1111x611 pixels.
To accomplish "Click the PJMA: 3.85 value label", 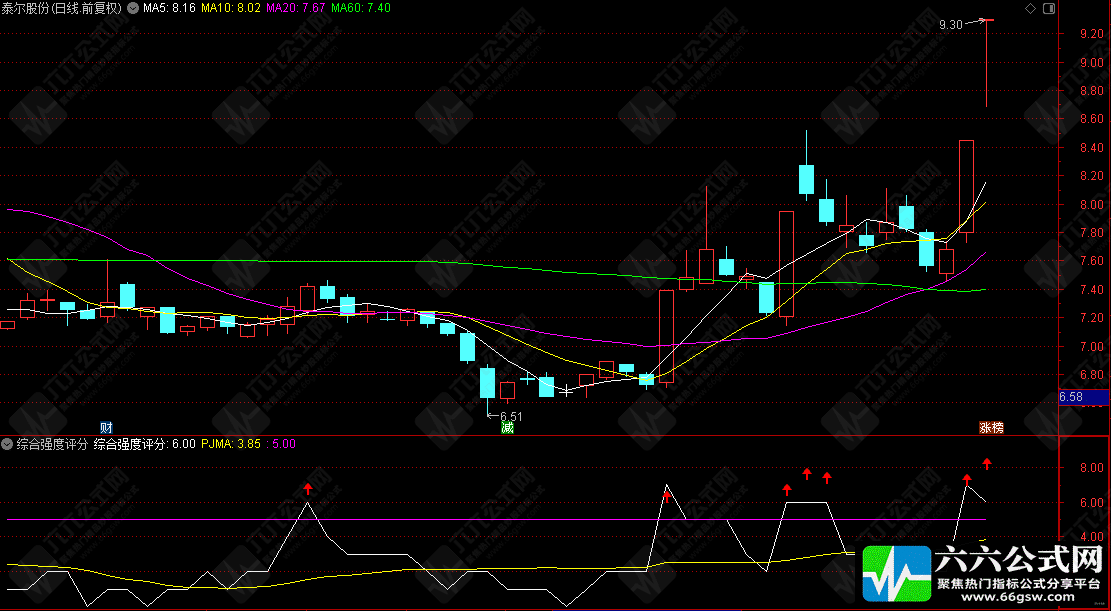I will 231,444.
